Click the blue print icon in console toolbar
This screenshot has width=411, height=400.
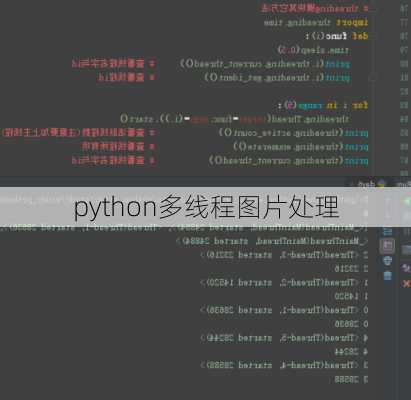point(387,261)
